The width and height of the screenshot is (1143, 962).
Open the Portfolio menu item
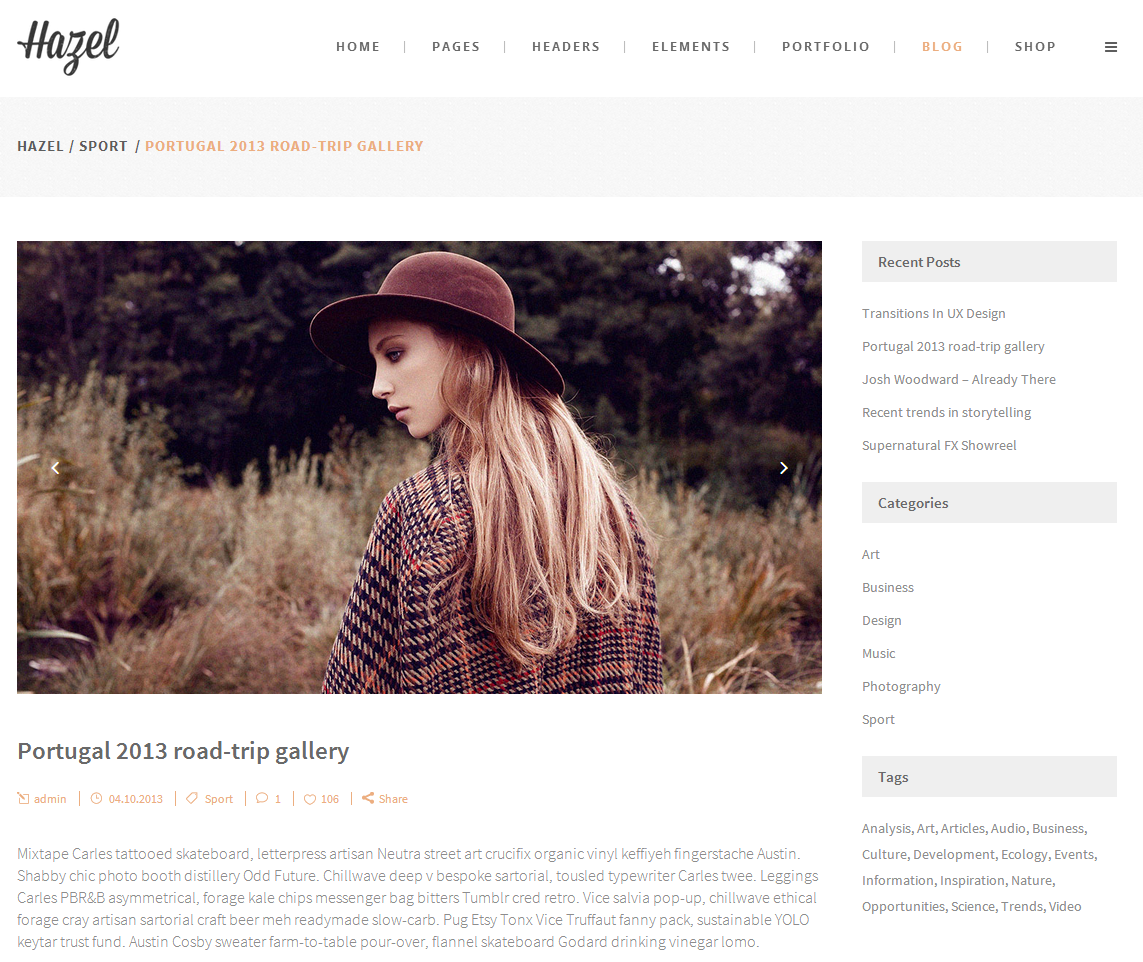click(826, 47)
